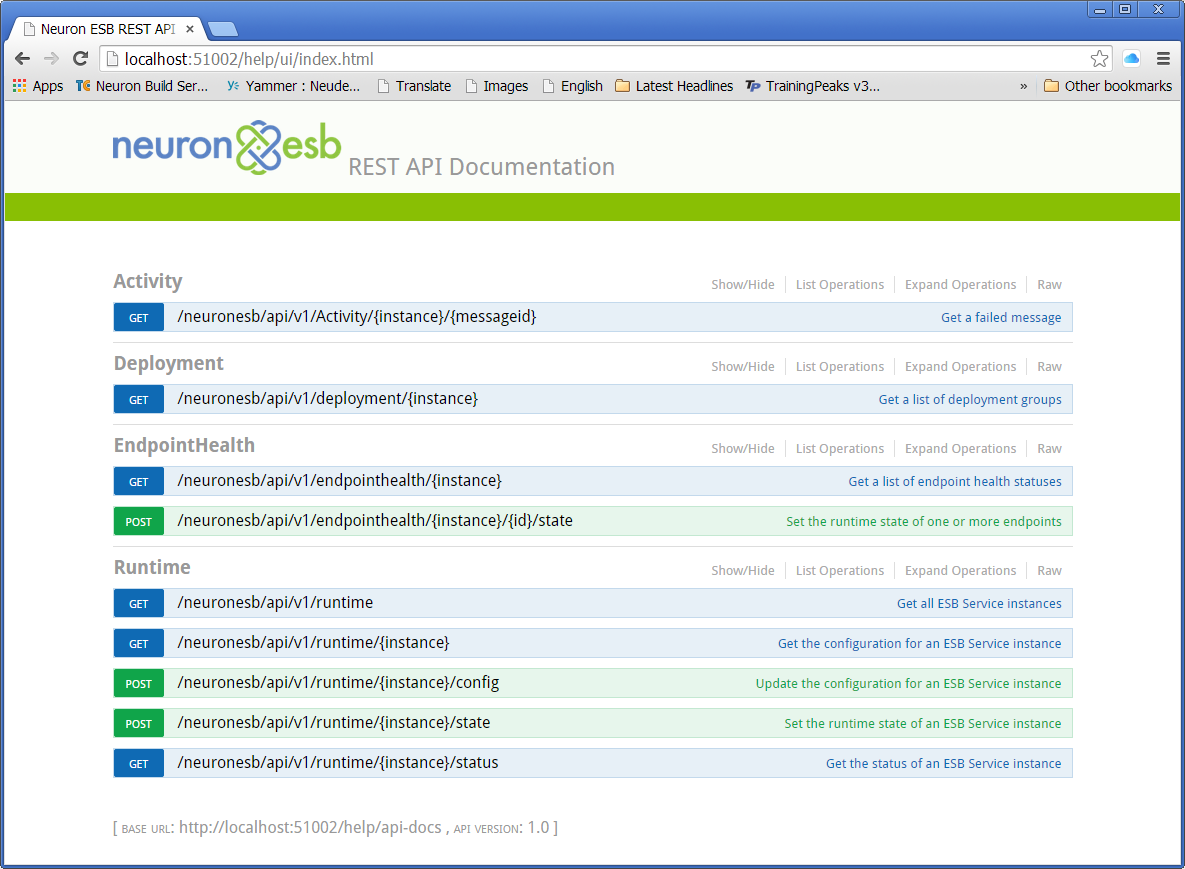Click the GET badge for runtime status

[x=138, y=763]
